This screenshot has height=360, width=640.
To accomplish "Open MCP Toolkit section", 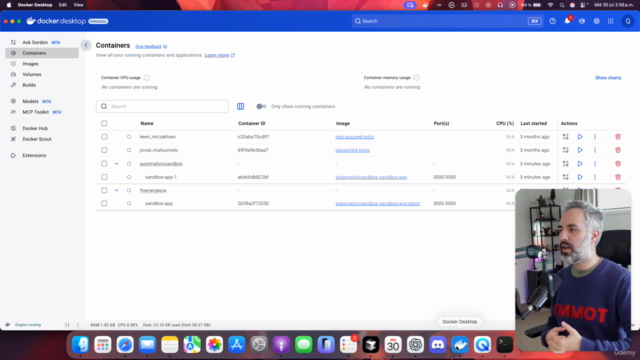I will (42, 112).
